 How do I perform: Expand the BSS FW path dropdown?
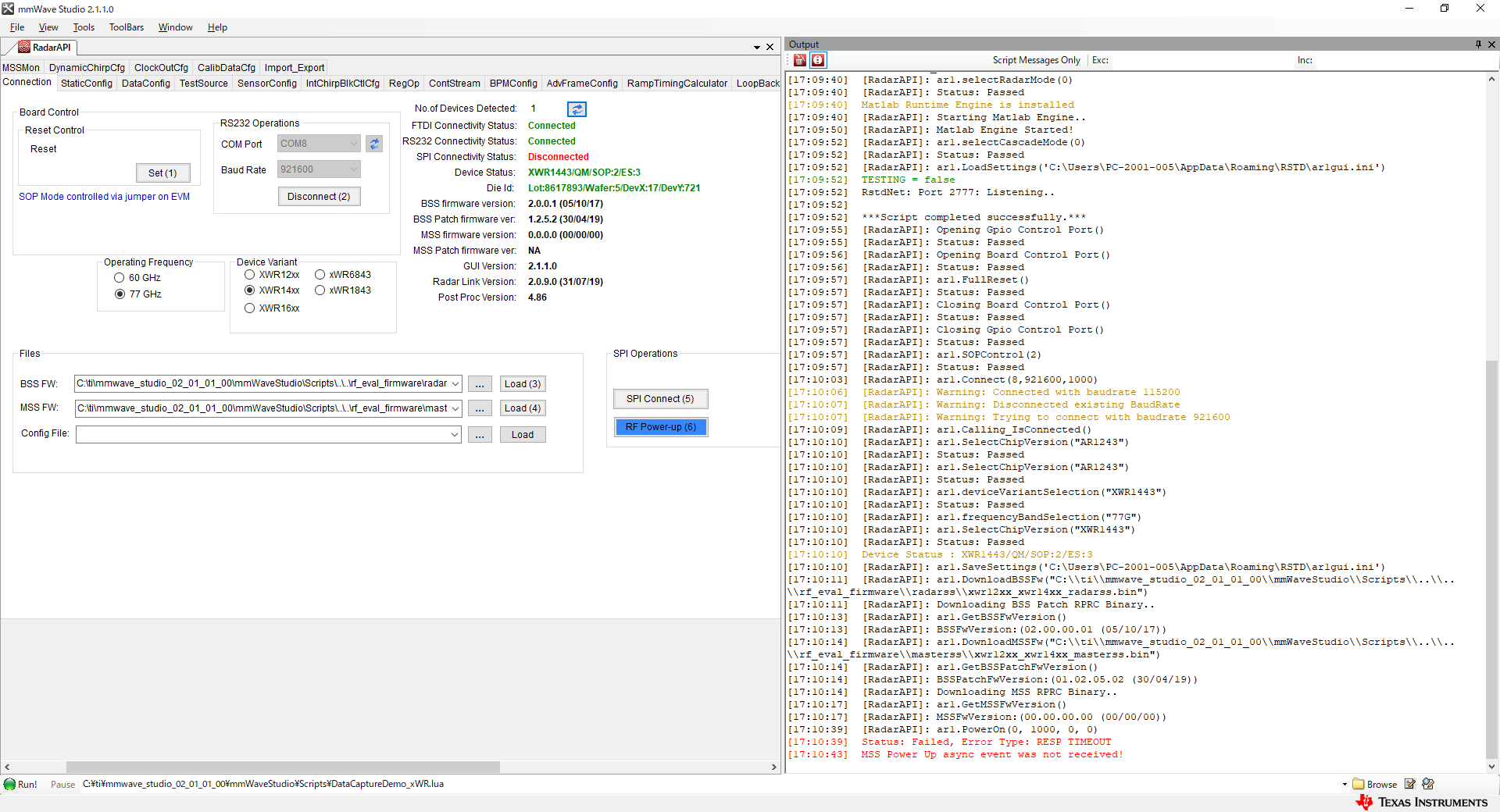tap(455, 384)
